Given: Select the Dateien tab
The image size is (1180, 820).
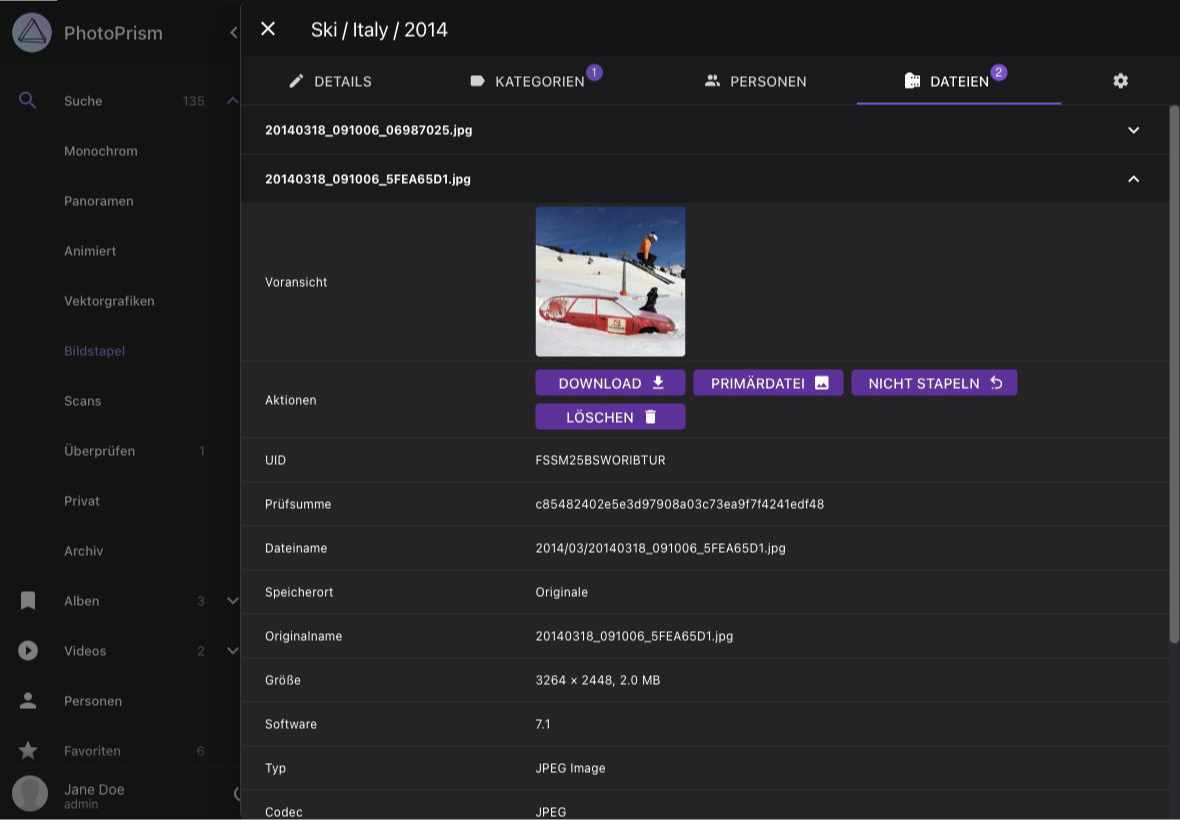Looking at the screenshot, I should point(959,81).
